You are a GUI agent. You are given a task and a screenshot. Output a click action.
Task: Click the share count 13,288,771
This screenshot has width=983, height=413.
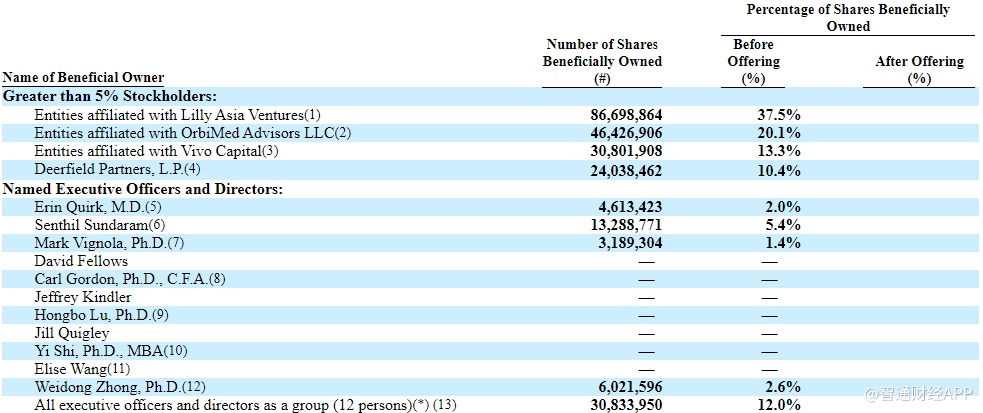pos(626,224)
